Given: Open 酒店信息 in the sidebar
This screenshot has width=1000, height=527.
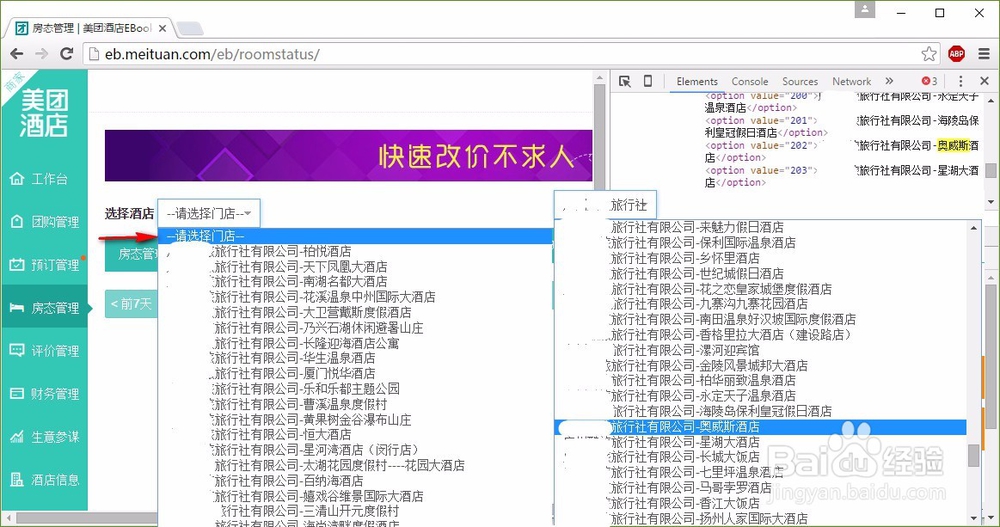Looking at the screenshot, I should pyautogui.click(x=45, y=479).
